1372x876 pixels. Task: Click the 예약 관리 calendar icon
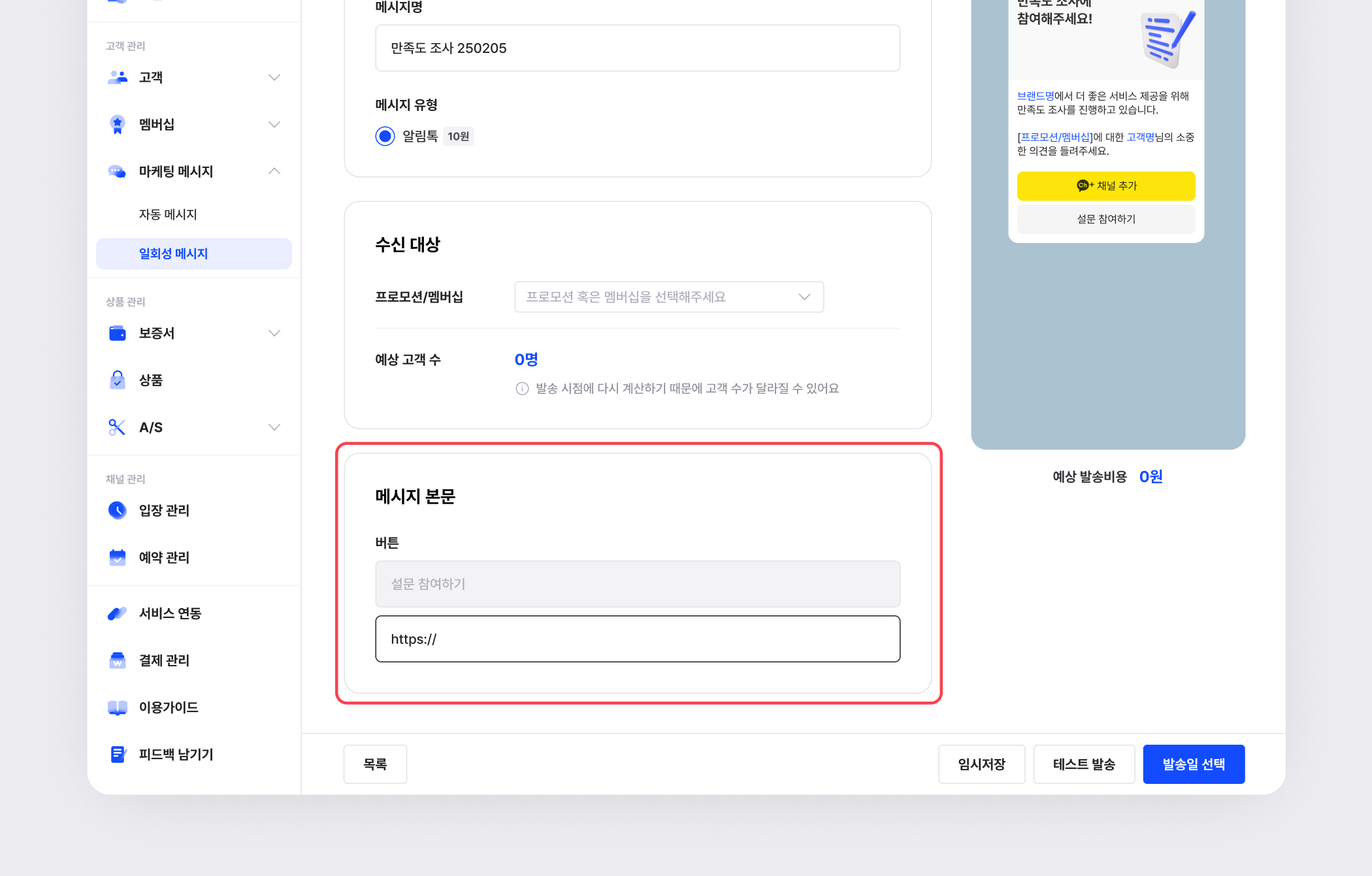(x=118, y=557)
